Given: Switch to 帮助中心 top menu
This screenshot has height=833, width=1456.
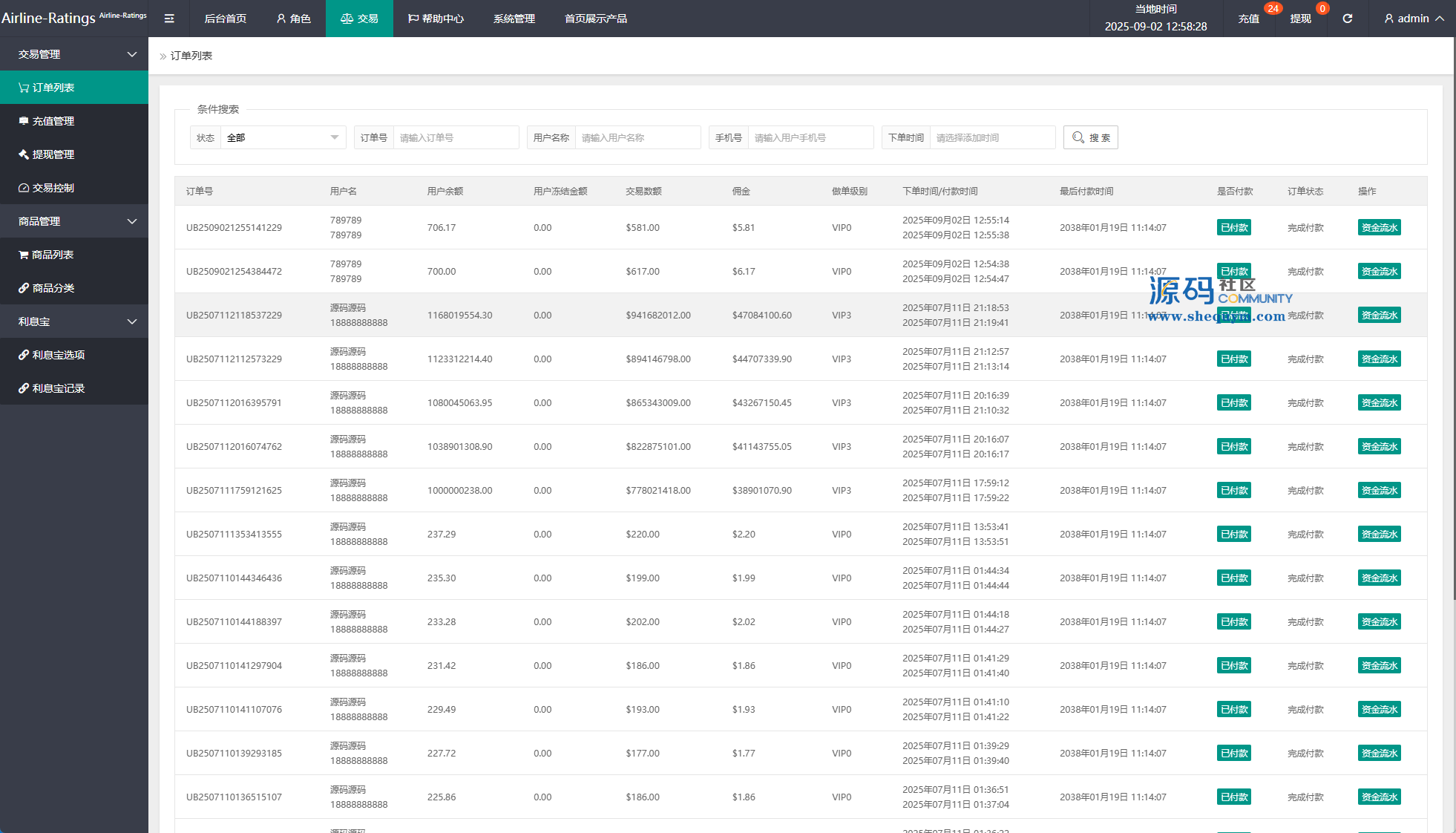Looking at the screenshot, I should click(436, 19).
